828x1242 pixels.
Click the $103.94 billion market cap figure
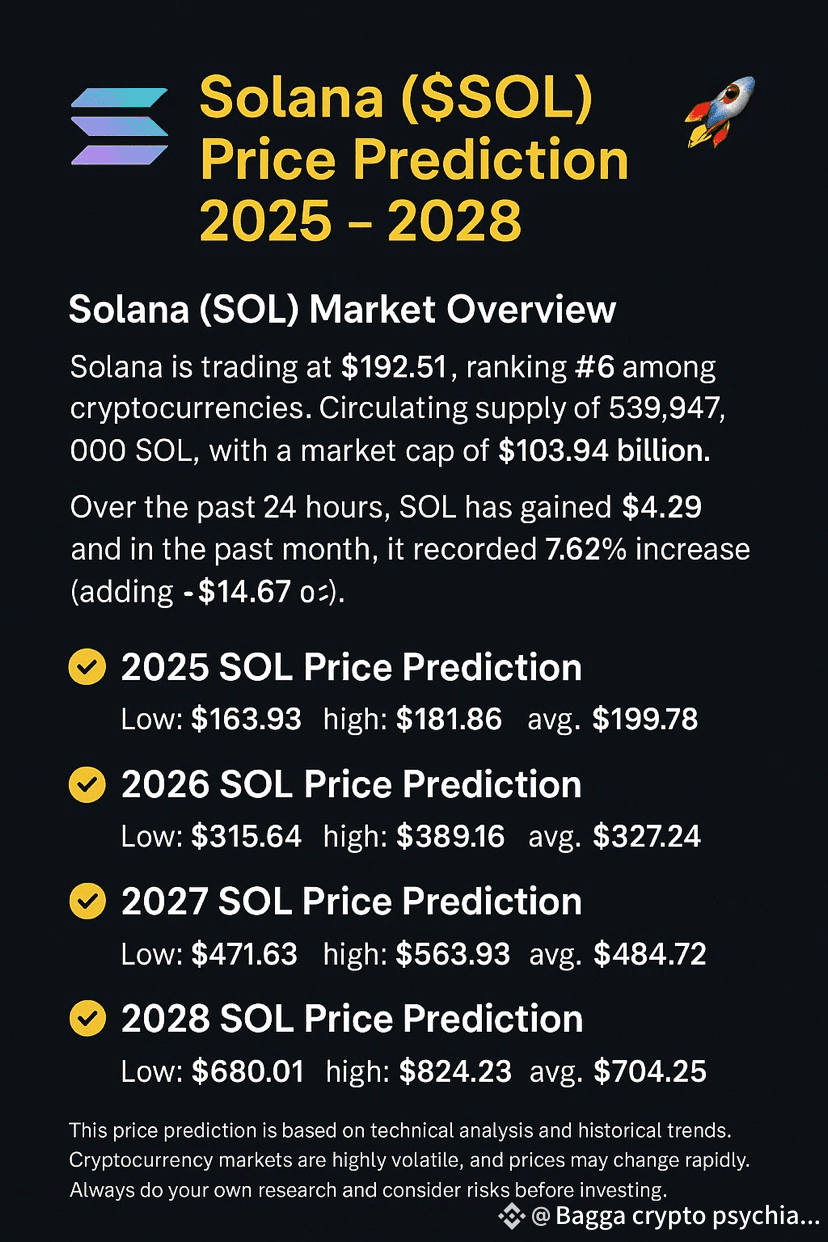pyautogui.click(x=604, y=452)
